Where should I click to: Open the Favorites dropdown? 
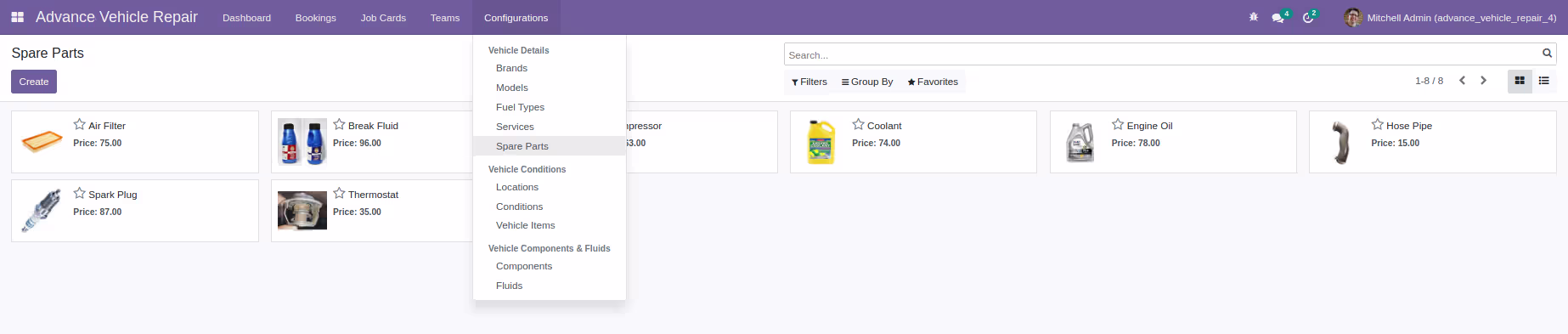pyautogui.click(x=933, y=82)
